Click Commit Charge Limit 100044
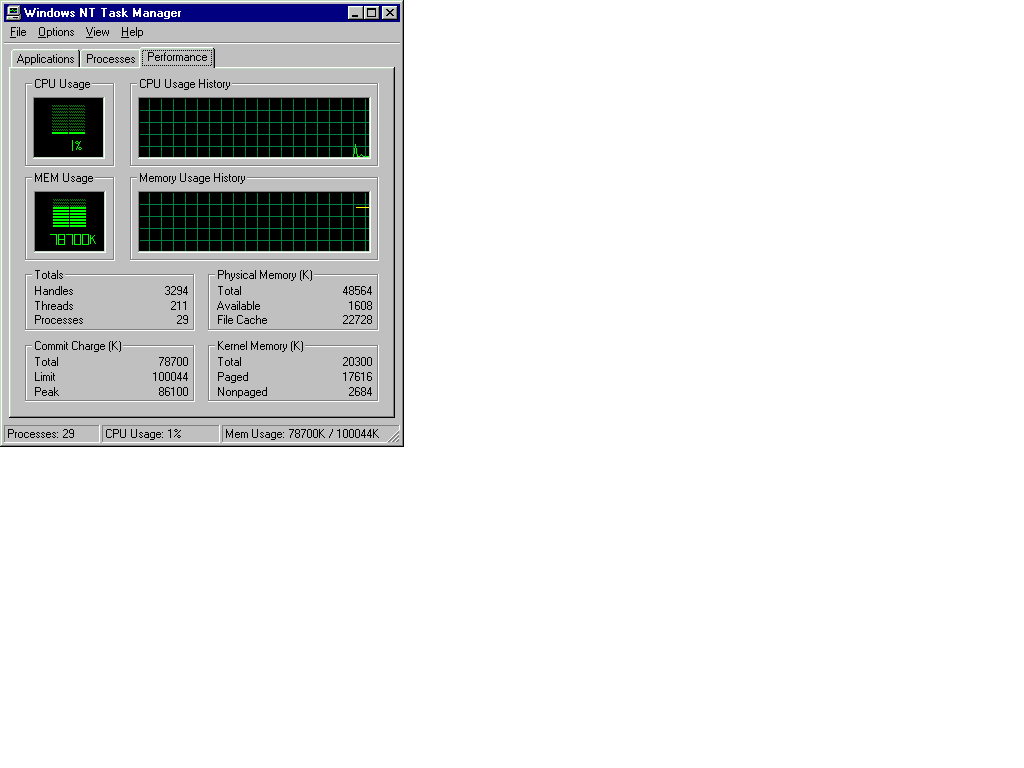1024x768 pixels. tap(170, 377)
